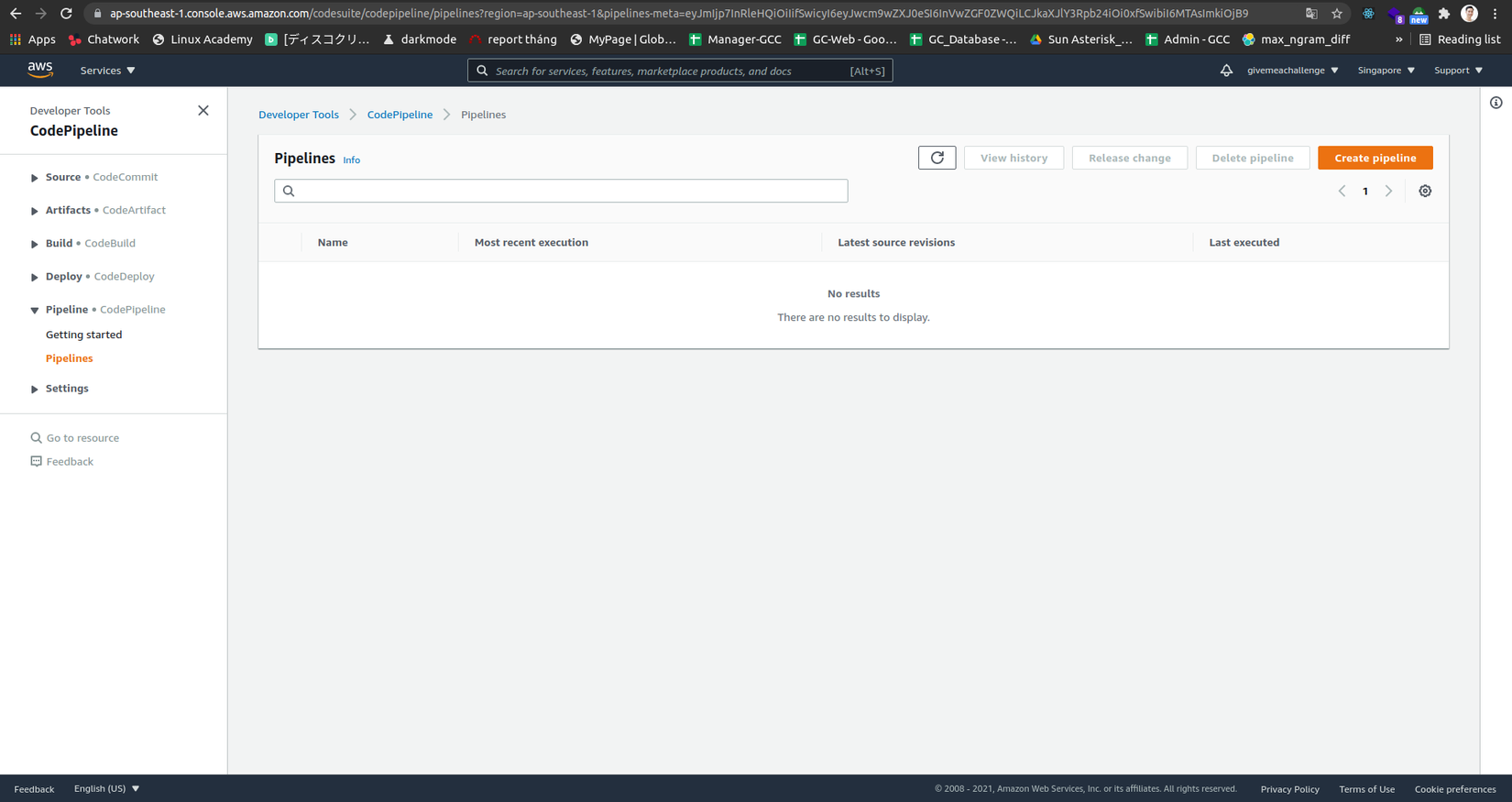Screen dimensions: 1512x802
Task: Open table preferences gear icon
Action: pyautogui.click(x=1425, y=191)
